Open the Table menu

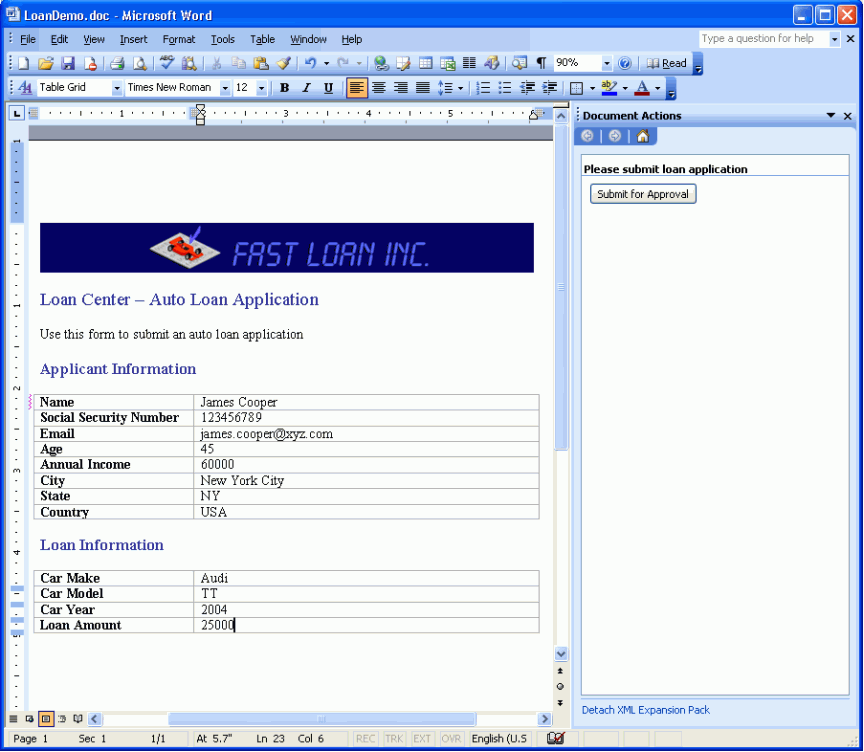262,39
